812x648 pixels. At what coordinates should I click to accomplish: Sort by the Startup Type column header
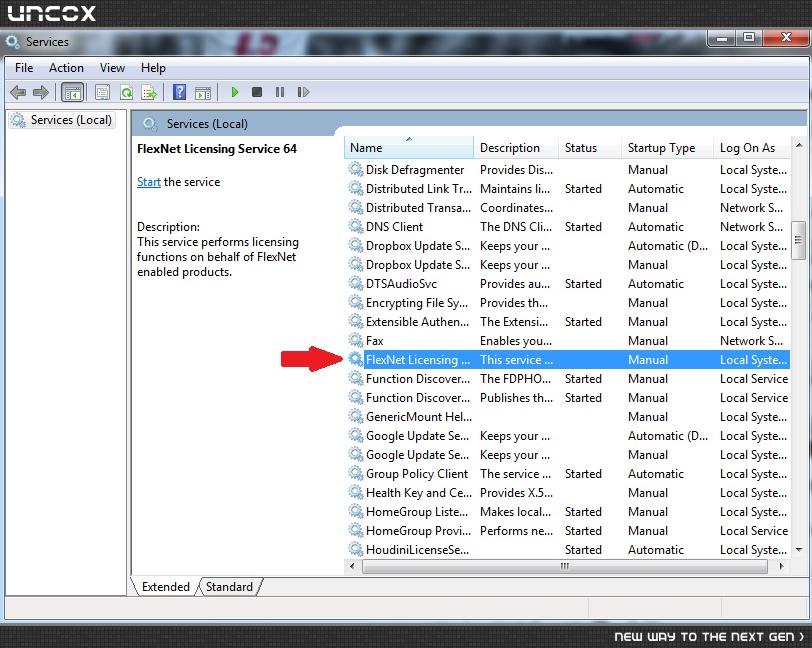[668, 148]
